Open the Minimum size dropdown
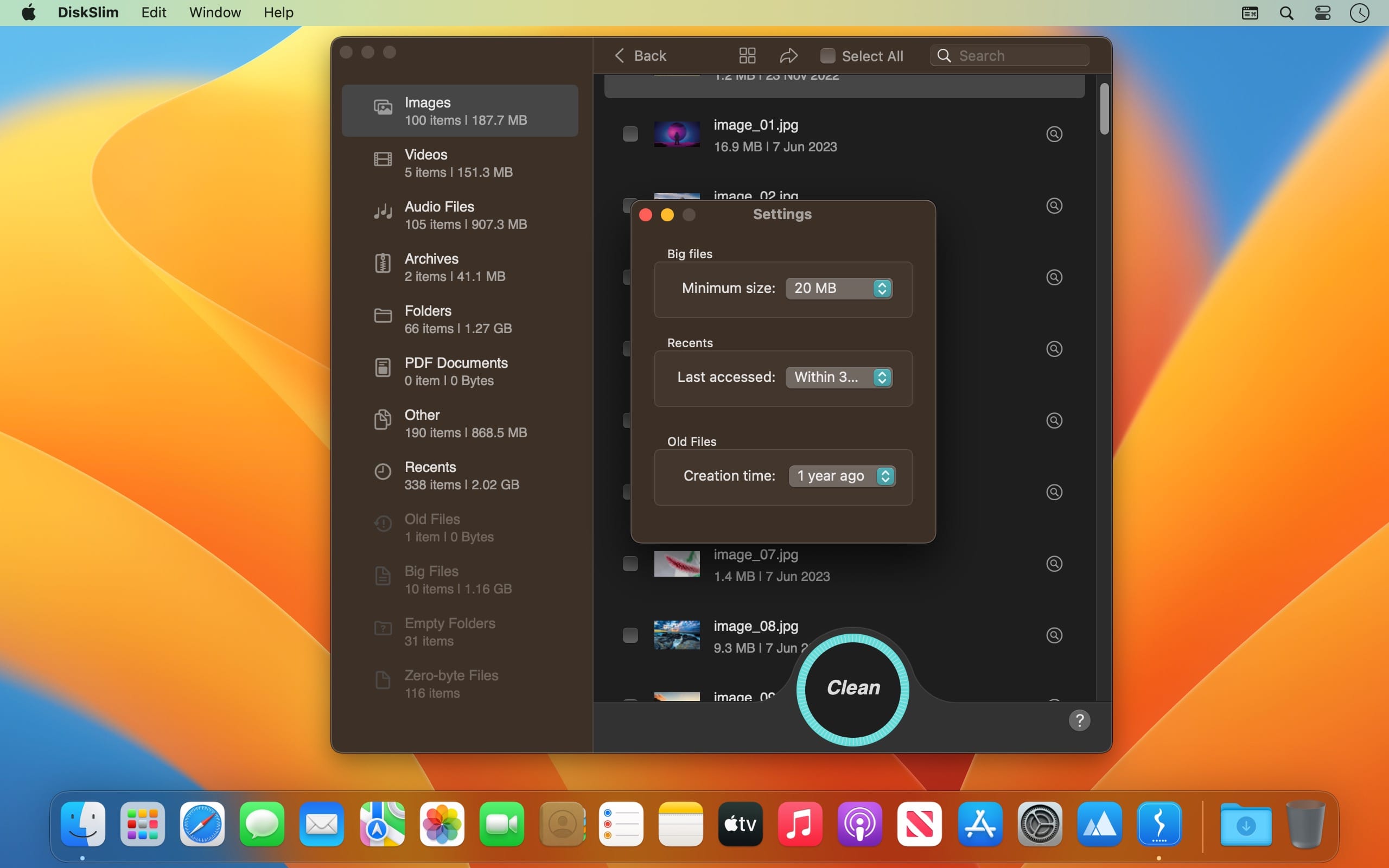 coord(839,288)
